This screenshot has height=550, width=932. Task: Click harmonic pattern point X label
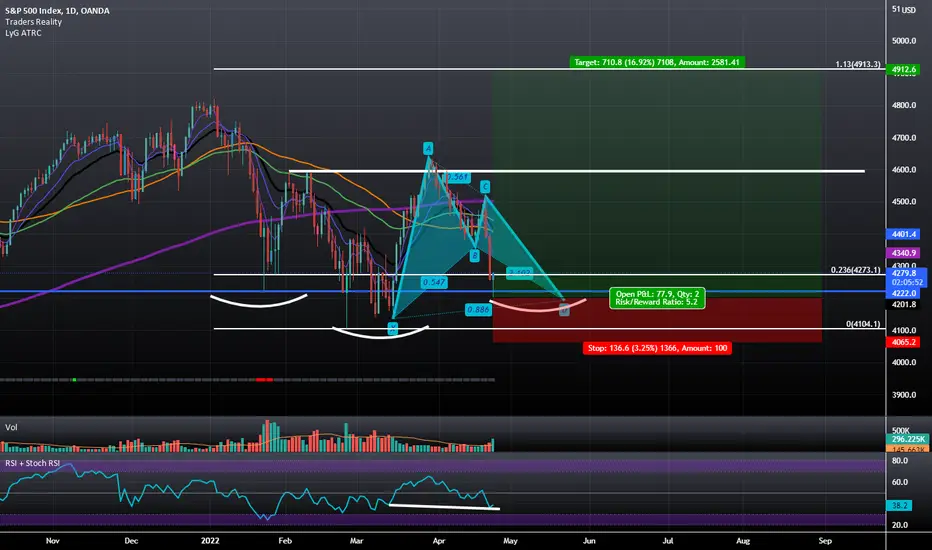(392, 329)
